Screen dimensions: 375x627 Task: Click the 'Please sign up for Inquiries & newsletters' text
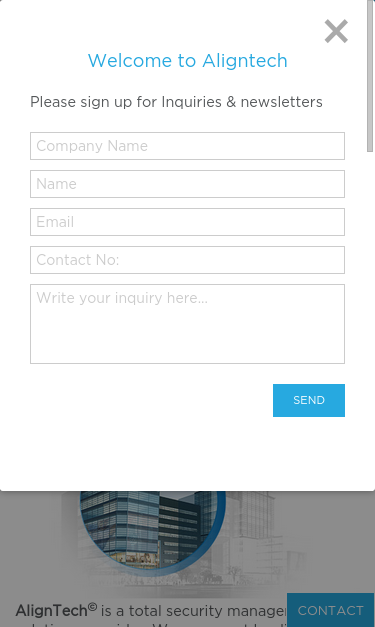(176, 102)
